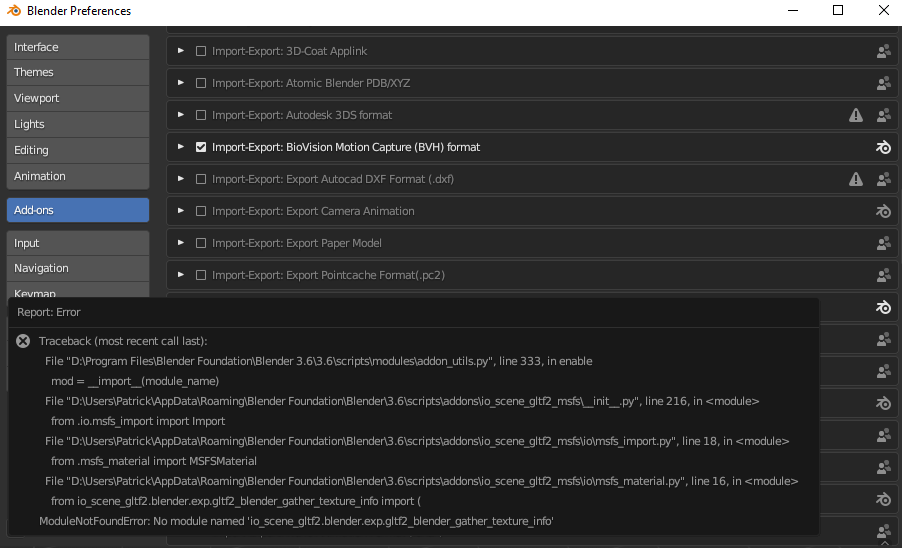902x548 pixels.
Task: Enable the 3D-Coat Applink add-on checkbox
Action: click(x=201, y=51)
